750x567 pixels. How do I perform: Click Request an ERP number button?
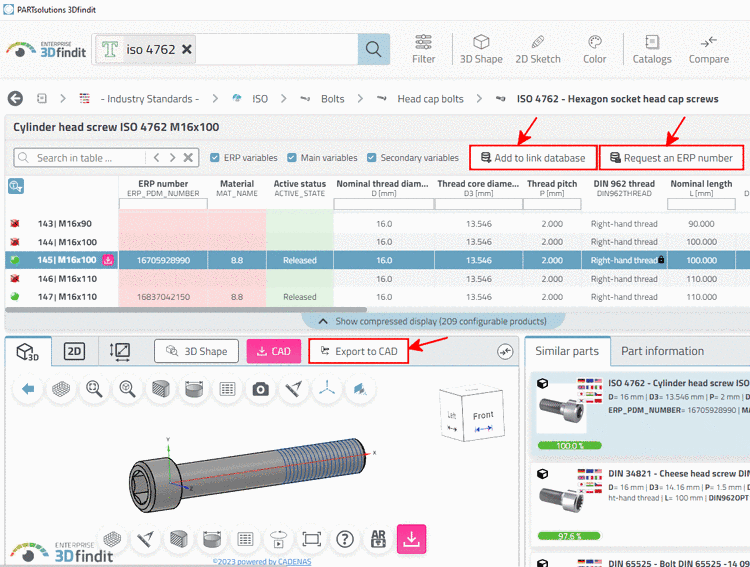(x=672, y=158)
